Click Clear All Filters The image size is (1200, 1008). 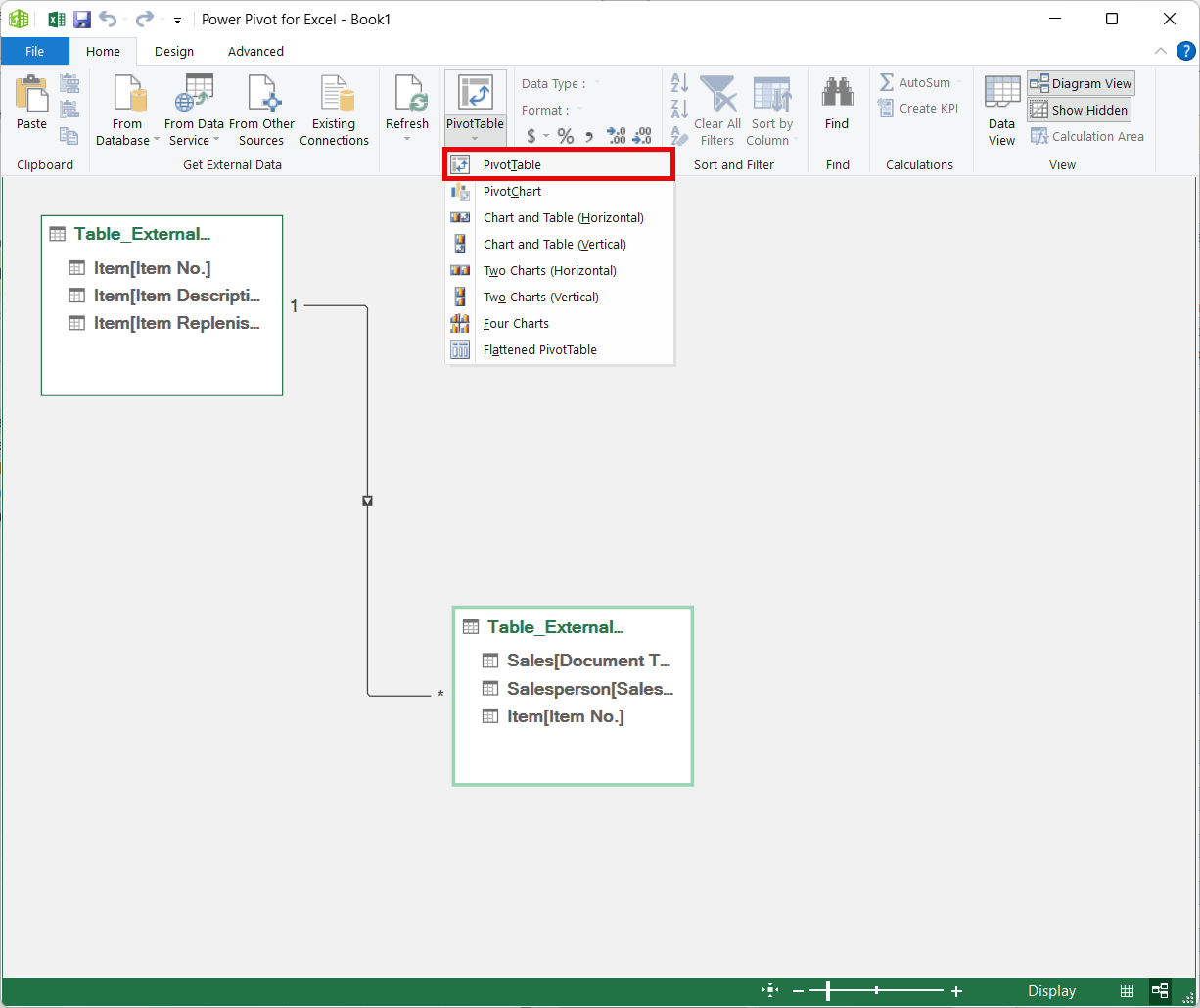click(716, 110)
